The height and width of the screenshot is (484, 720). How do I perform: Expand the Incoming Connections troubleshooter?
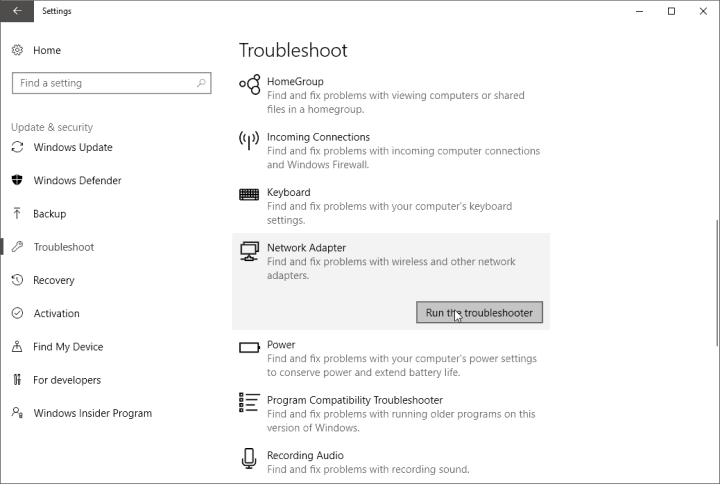[x=318, y=137]
